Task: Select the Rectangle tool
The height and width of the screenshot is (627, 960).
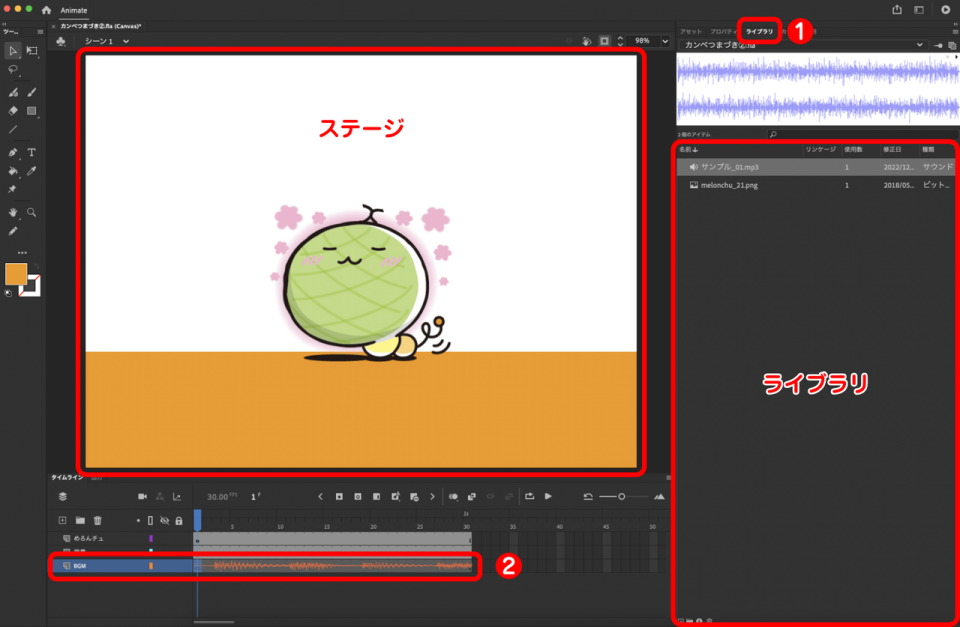Action: (32, 111)
